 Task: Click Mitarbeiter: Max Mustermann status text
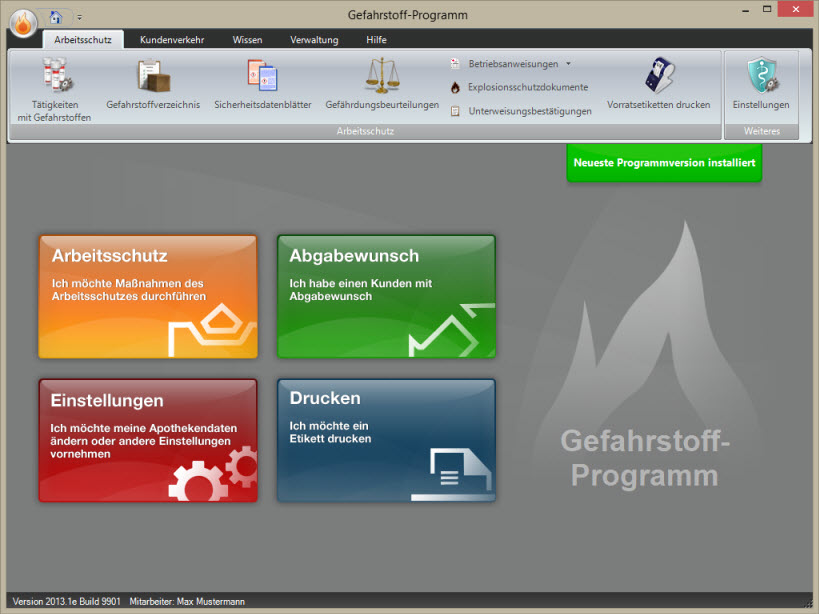187,601
